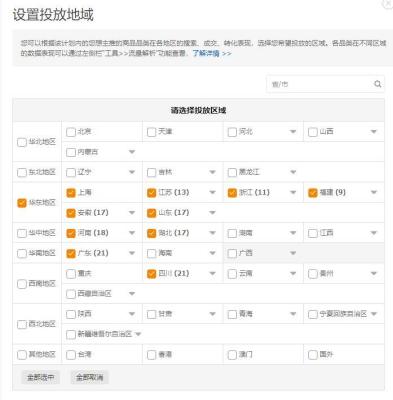Viewport: 393px width, 400px height.
Task: Tick the 黑龙江 checkbox
Action: coord(232,172)
